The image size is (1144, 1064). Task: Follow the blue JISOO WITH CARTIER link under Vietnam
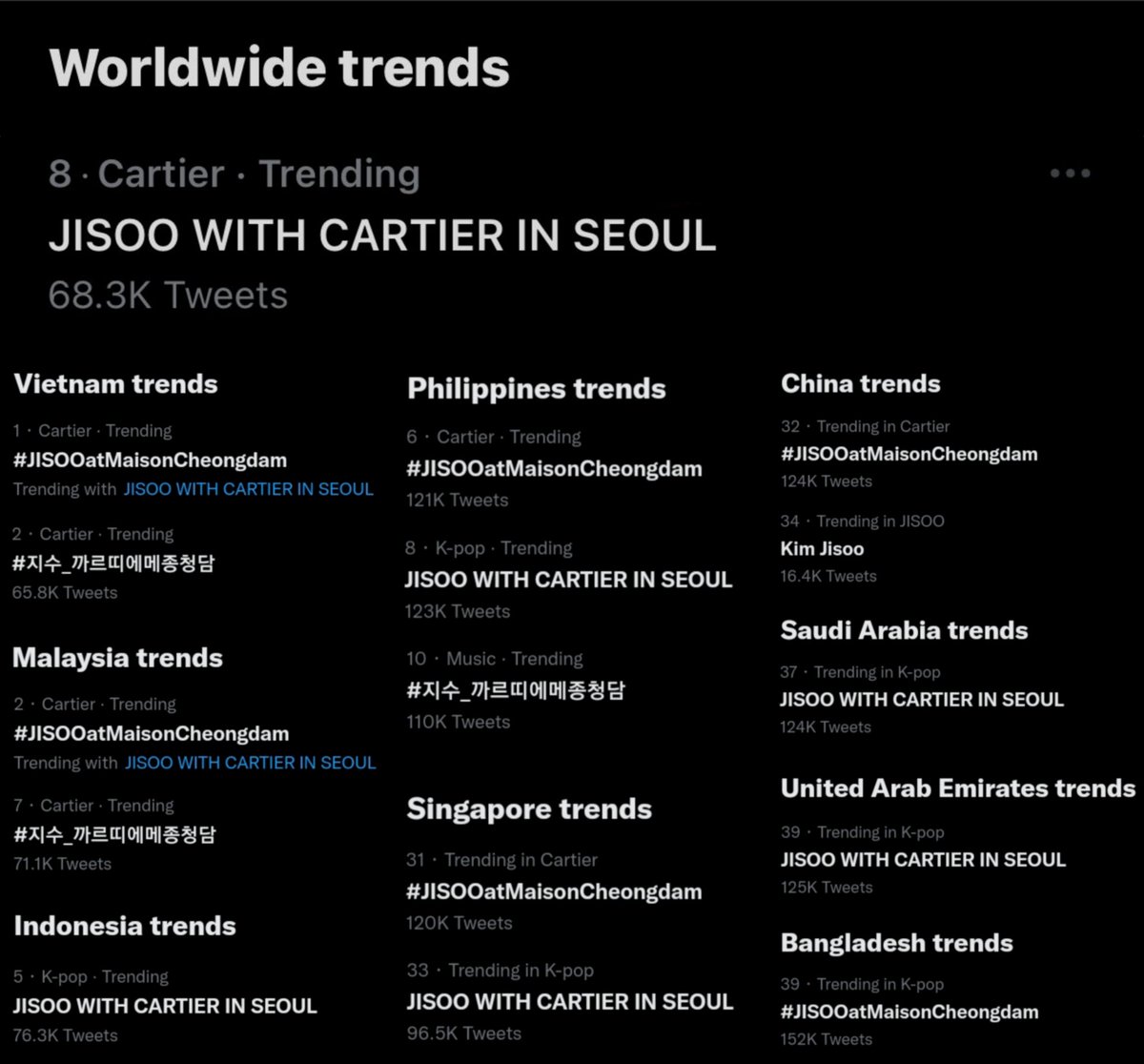tap(248, 489)
